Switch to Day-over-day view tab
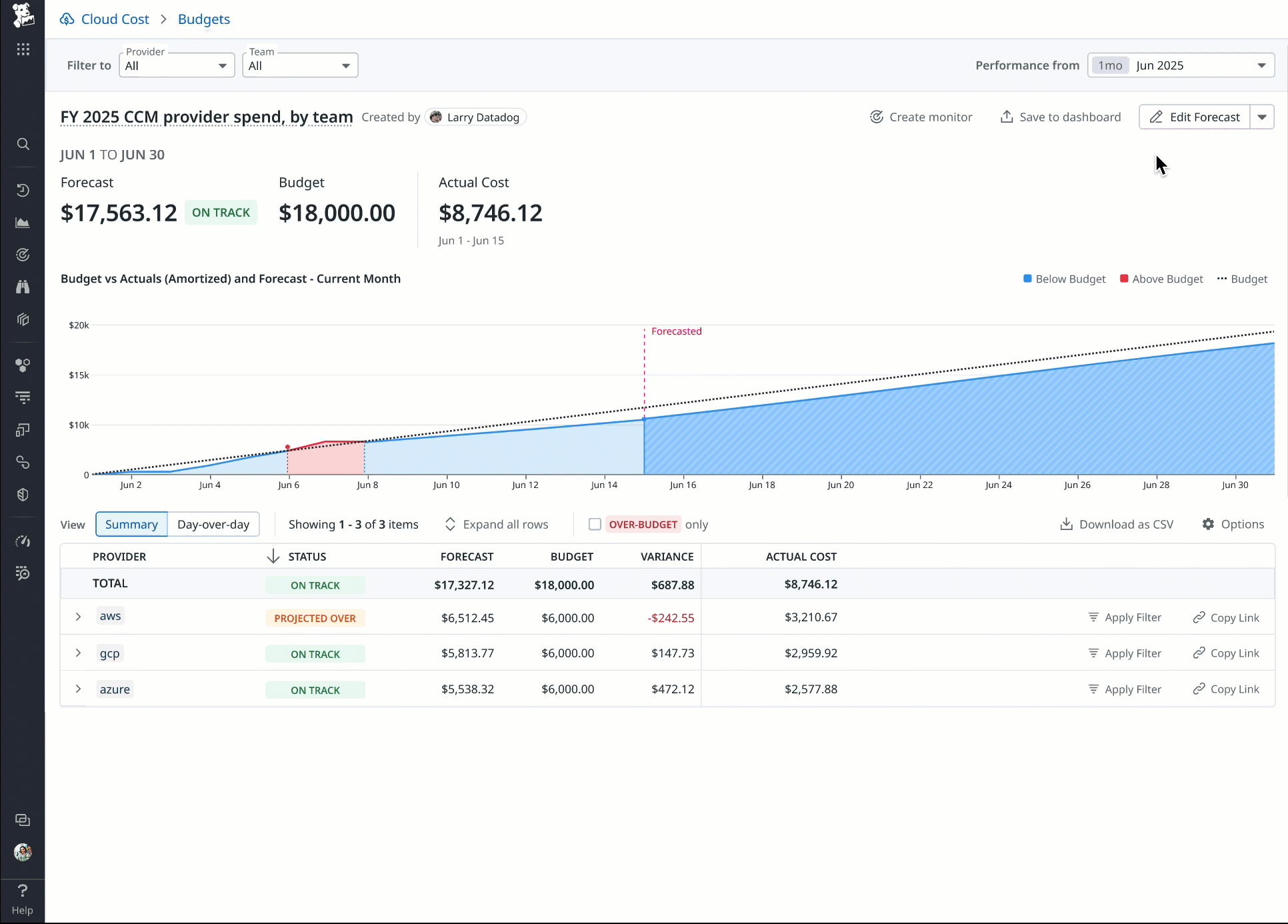Viewport: 1288px width, 924px height. click(x=213, y=525)
